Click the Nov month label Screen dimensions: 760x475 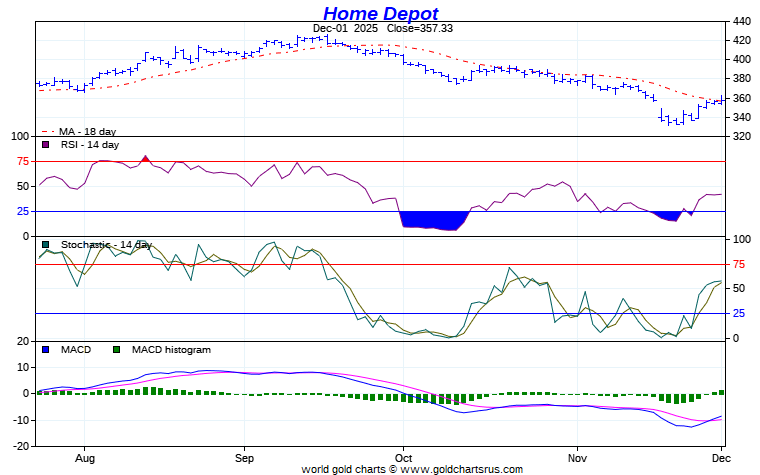click(x=577, y=458)
